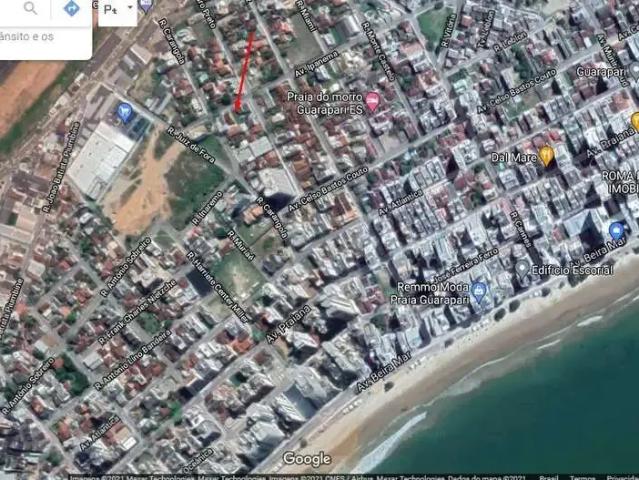639x480 pixels.
Task: Click the R. Harriete Center Miller label
Action: click(217, 287)
